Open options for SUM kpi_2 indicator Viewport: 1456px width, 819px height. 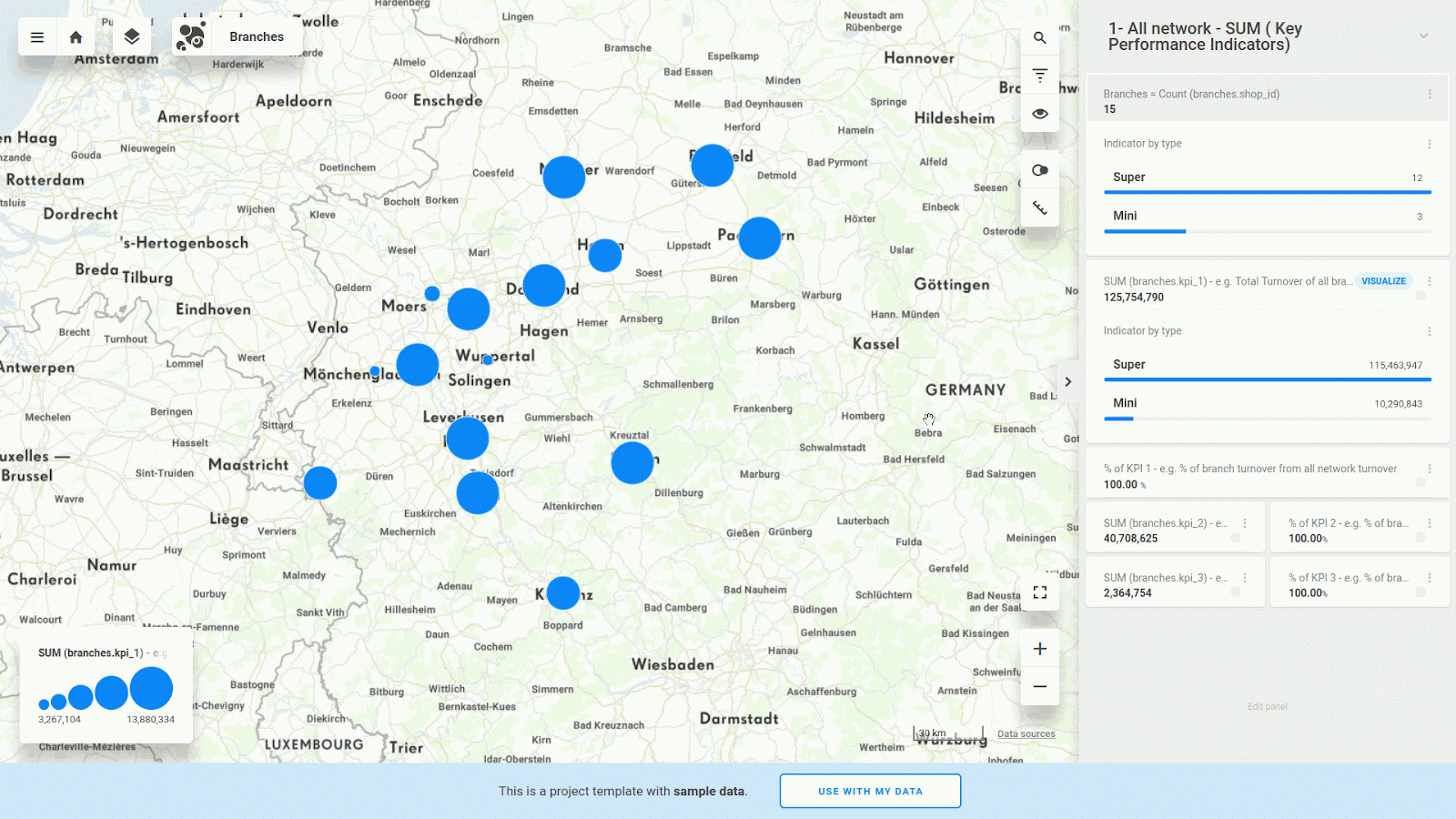1245,523
